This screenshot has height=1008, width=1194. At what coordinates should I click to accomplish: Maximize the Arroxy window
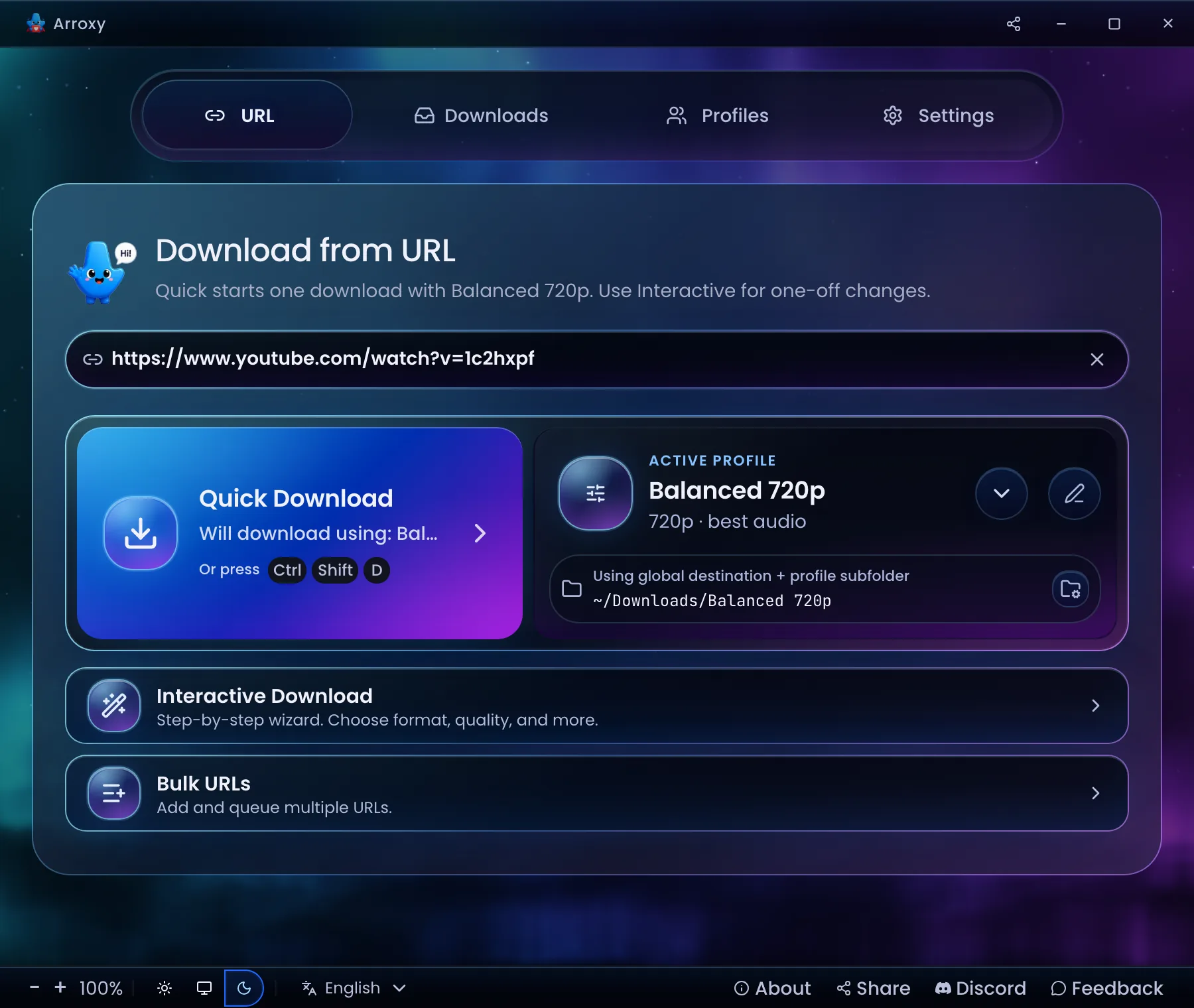coord(1114,24)
